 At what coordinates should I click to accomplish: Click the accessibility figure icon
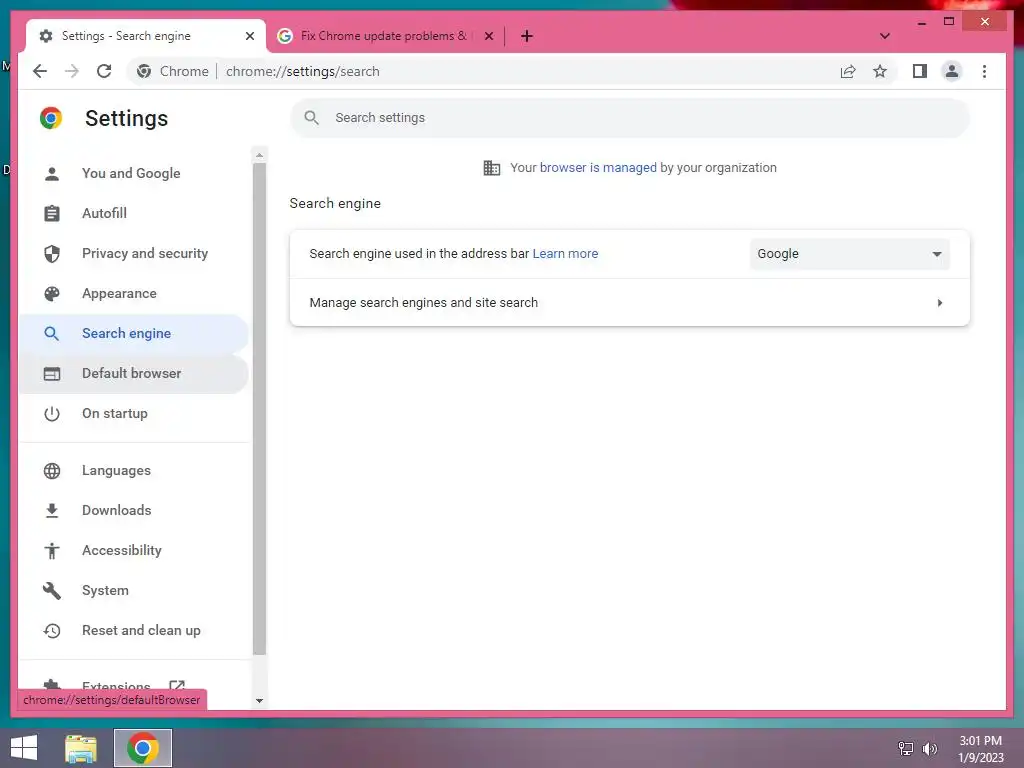pos(52,551)
